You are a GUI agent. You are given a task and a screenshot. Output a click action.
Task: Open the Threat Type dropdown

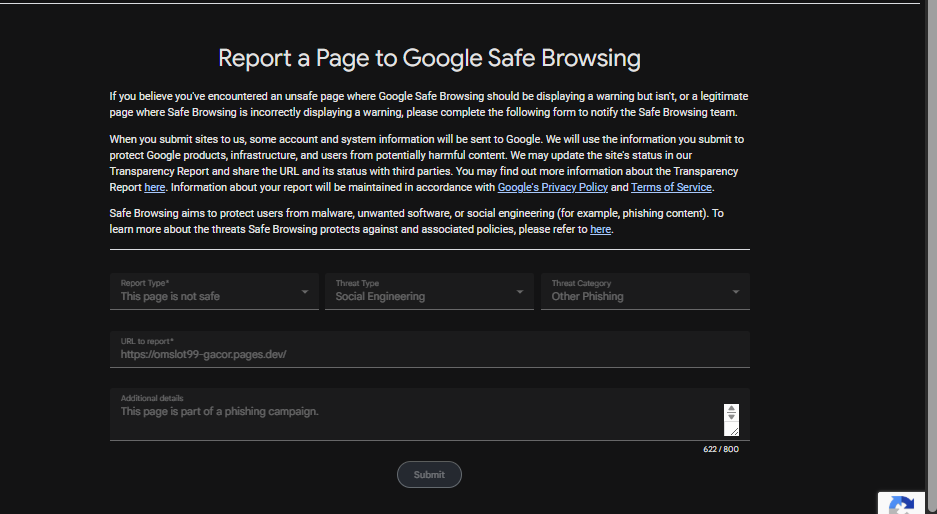coord(429,291)
